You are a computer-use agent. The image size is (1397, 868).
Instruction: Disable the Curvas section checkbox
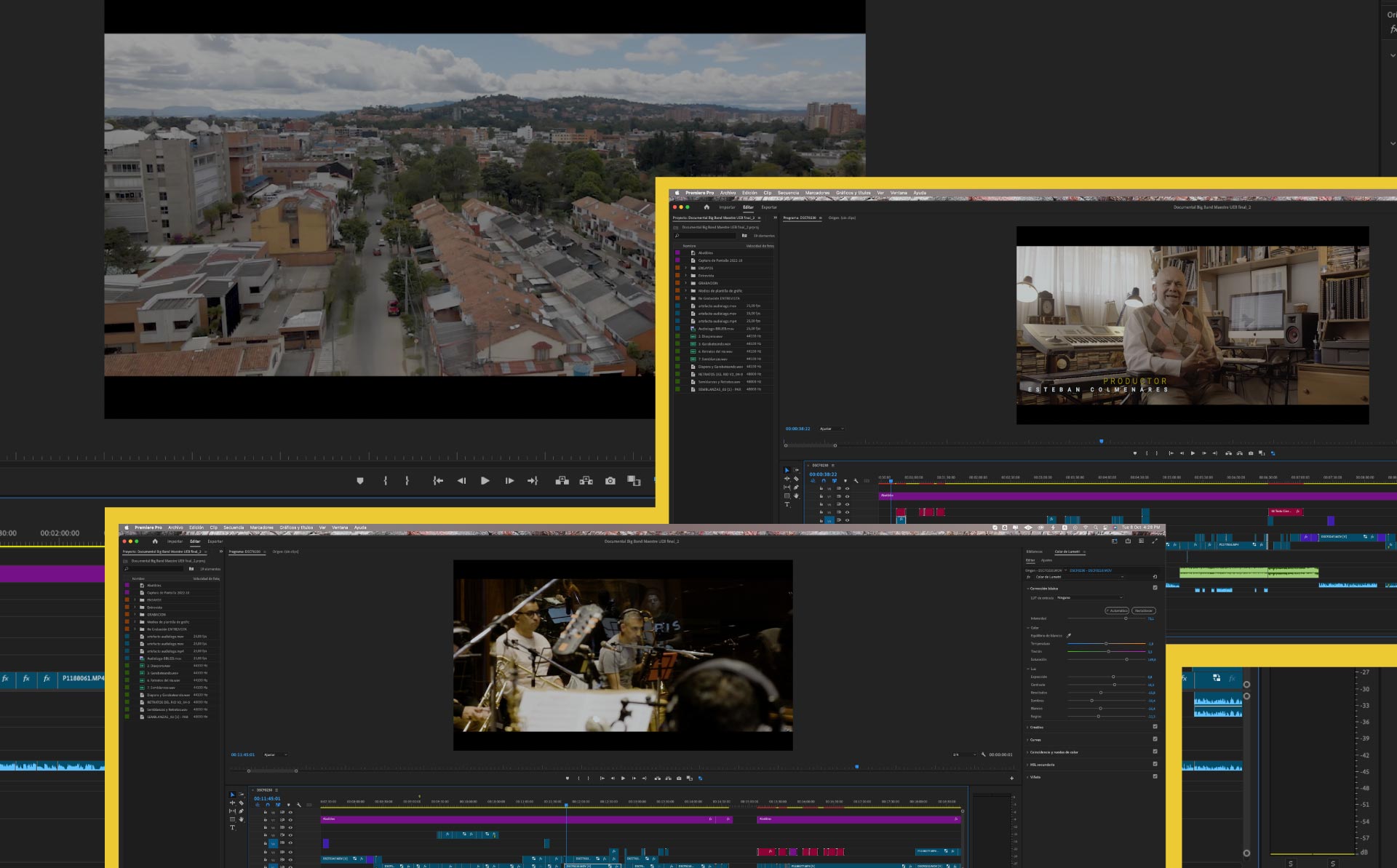pos(1155,739)
